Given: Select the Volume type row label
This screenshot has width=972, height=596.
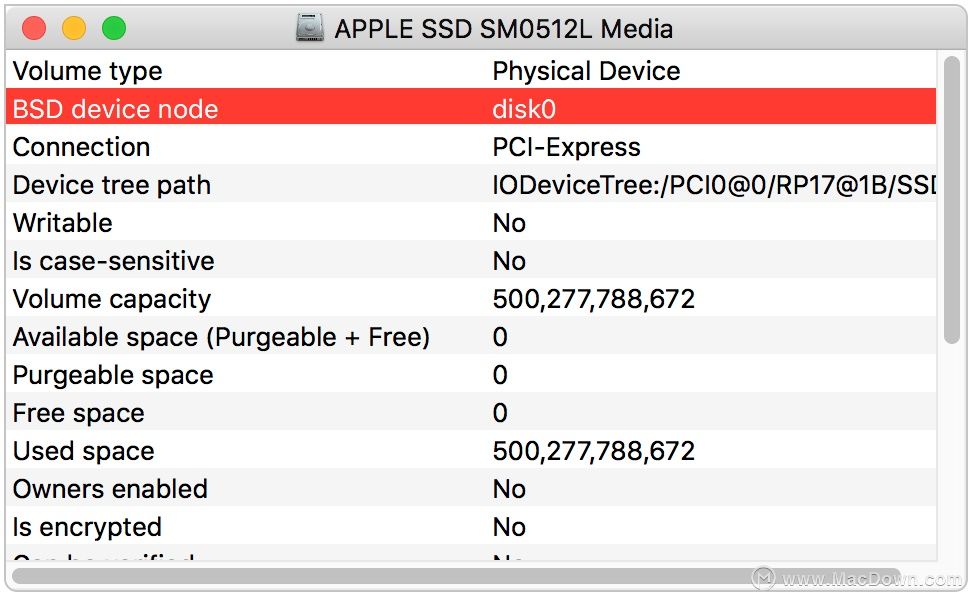Looking at the screenshot, I should coord(87,71).
